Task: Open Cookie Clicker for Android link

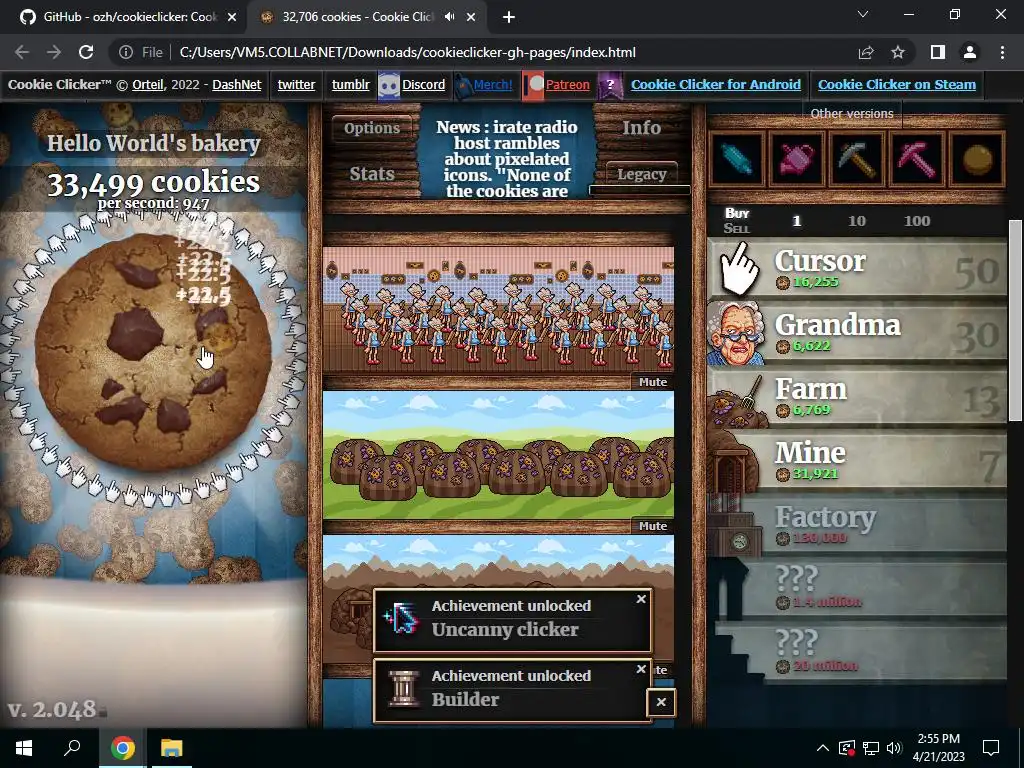Action: pyautogui.click(x=716, y=84)
